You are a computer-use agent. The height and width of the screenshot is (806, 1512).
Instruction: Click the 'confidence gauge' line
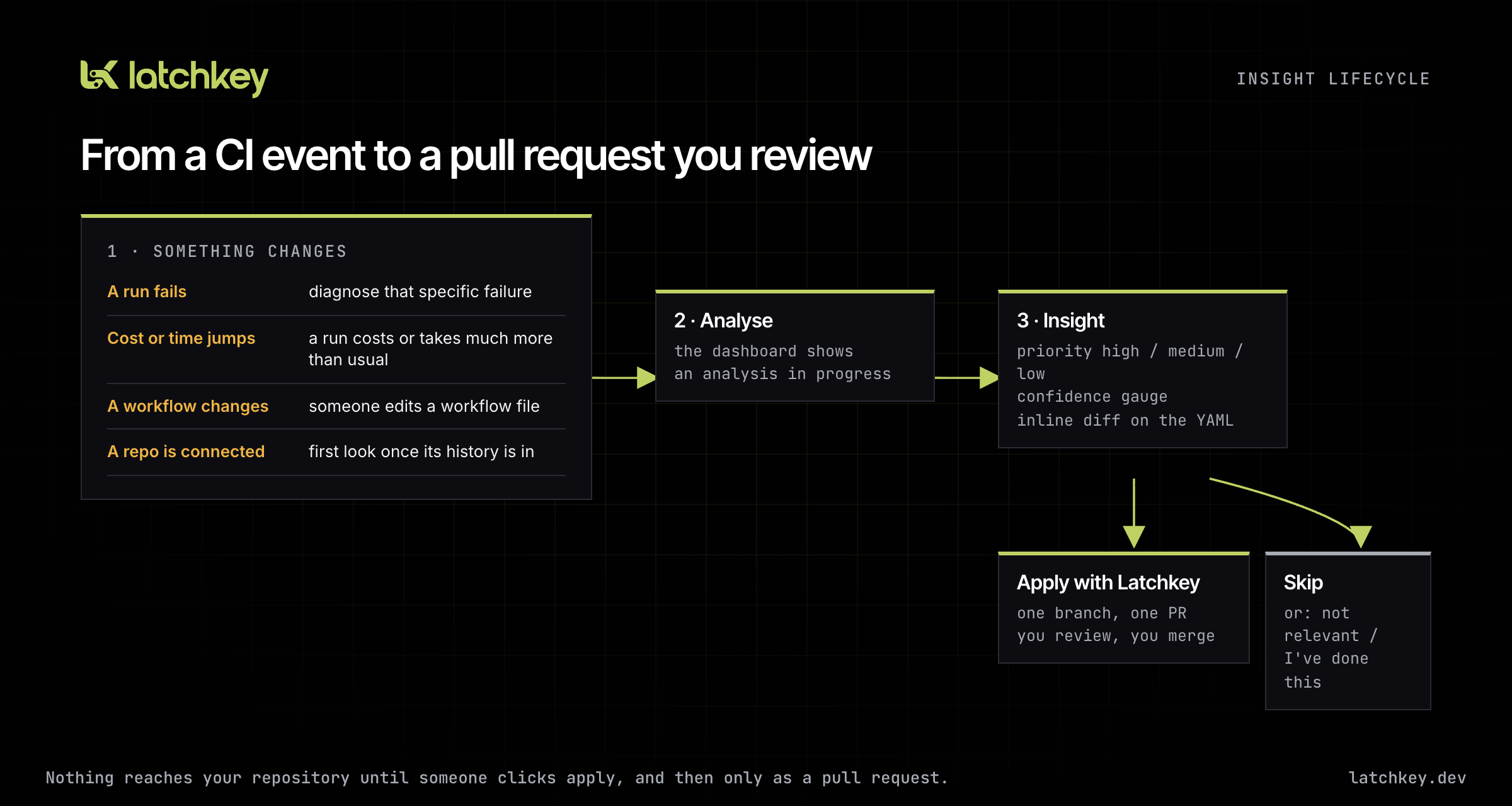coord(1092,397)
